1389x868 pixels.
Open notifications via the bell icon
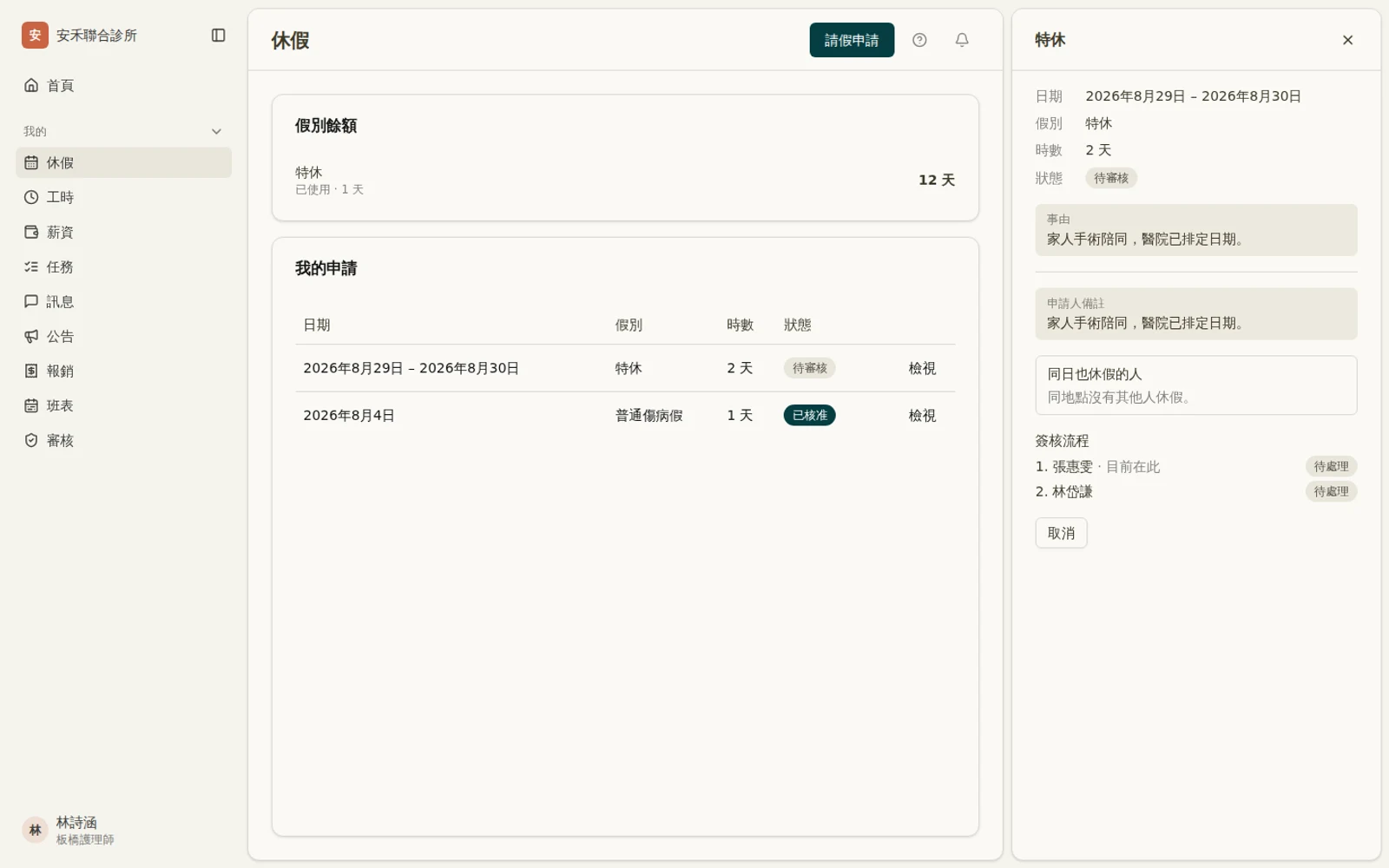(962, 40)
